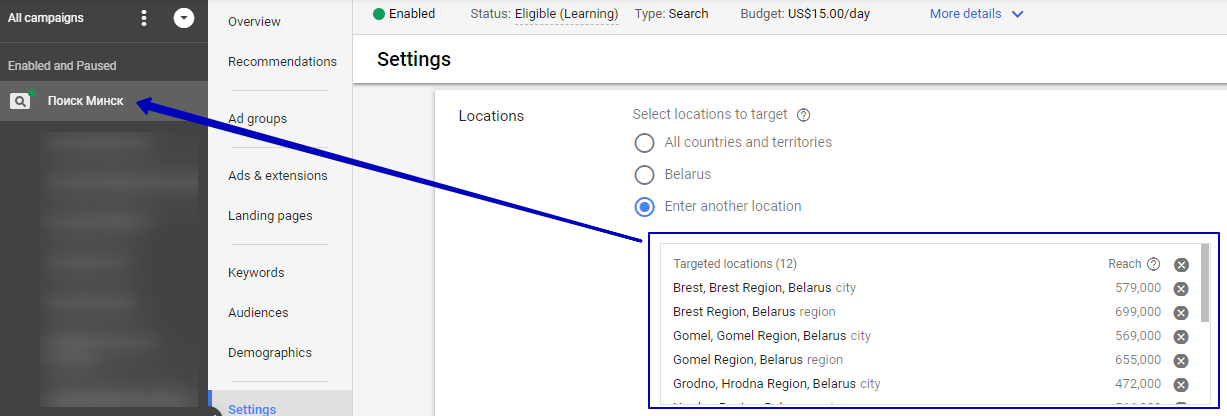Open the three-dot menu beside All campaigns
Viewport: 1227px width, 416px height.
tap(144, 18)
